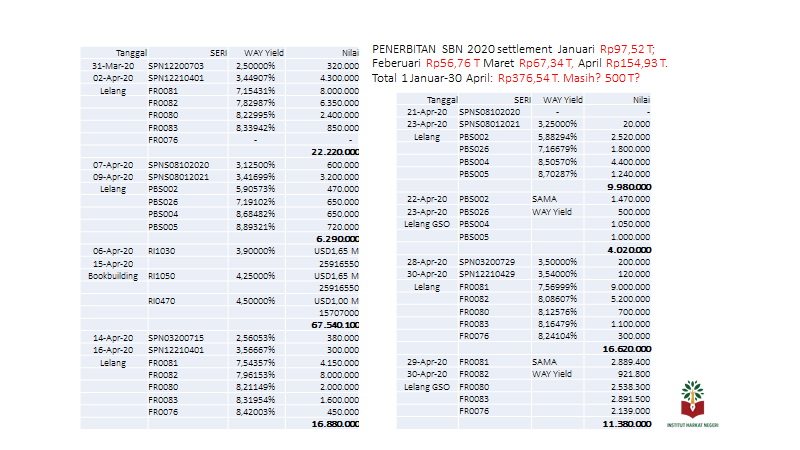Click series code SPN12200703
The image size is (800, 450).
point(176,66)
